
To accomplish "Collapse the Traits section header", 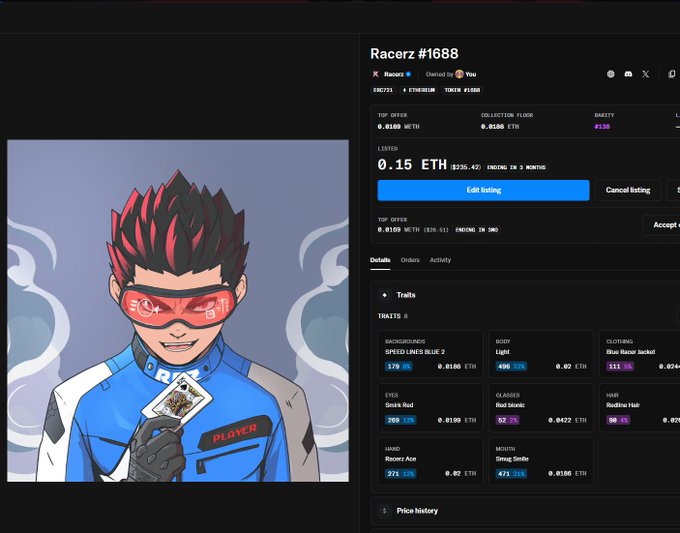I will point(525,295).
